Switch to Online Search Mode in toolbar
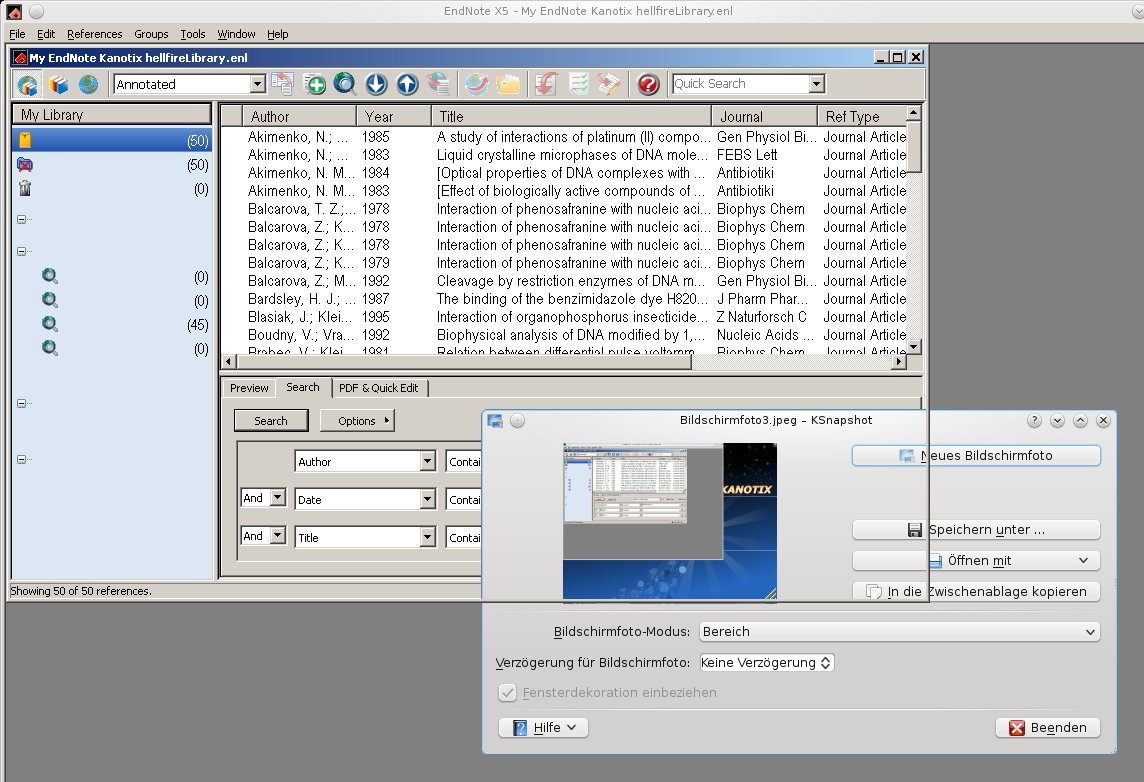 coord(88,85)
